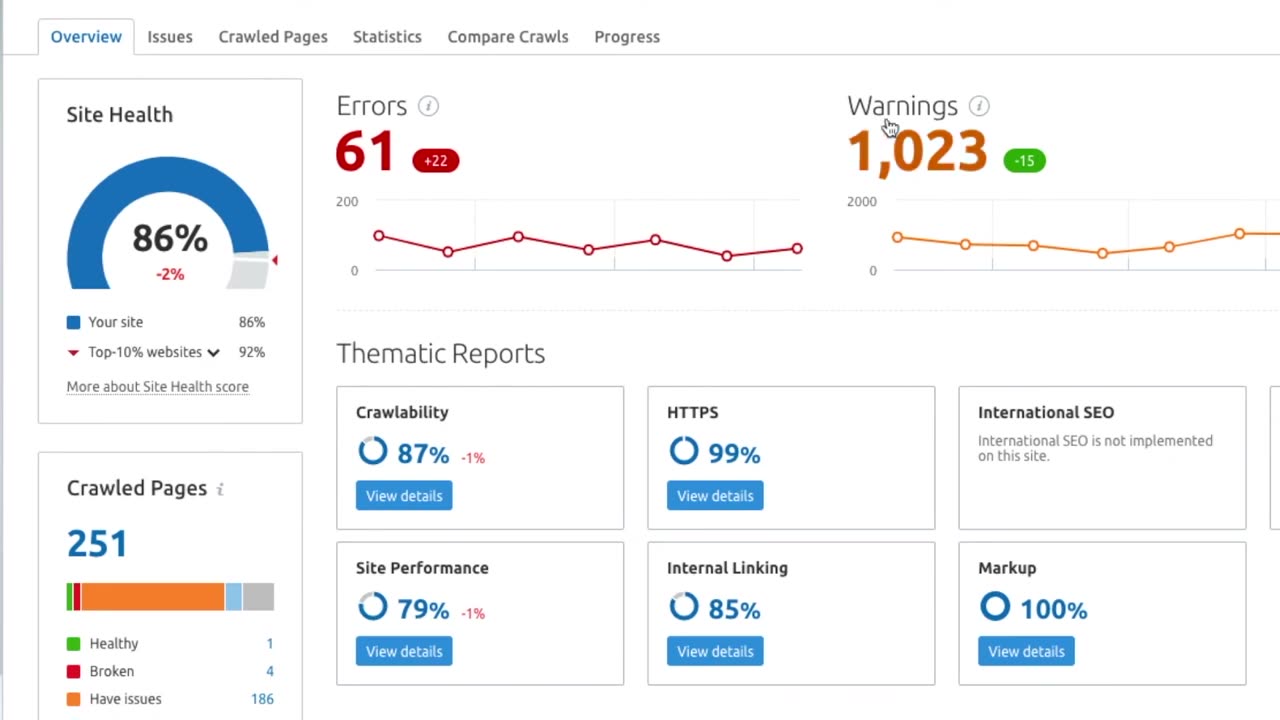This screenshot has height=720, width=1280.
Task: View details for HTTPS report
Action: [715, 496]
